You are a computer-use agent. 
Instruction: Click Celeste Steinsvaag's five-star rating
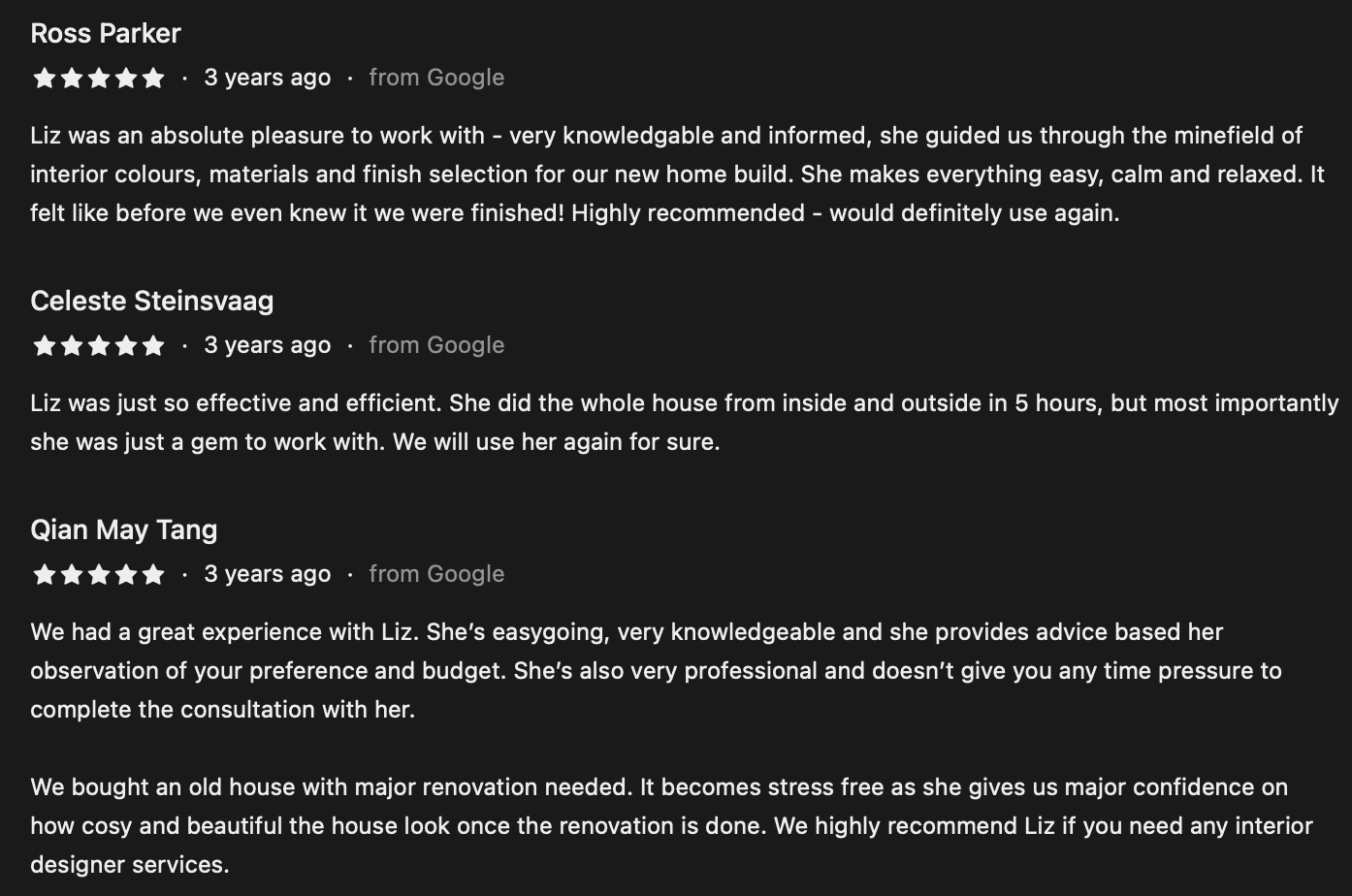[x=98, y=346]
